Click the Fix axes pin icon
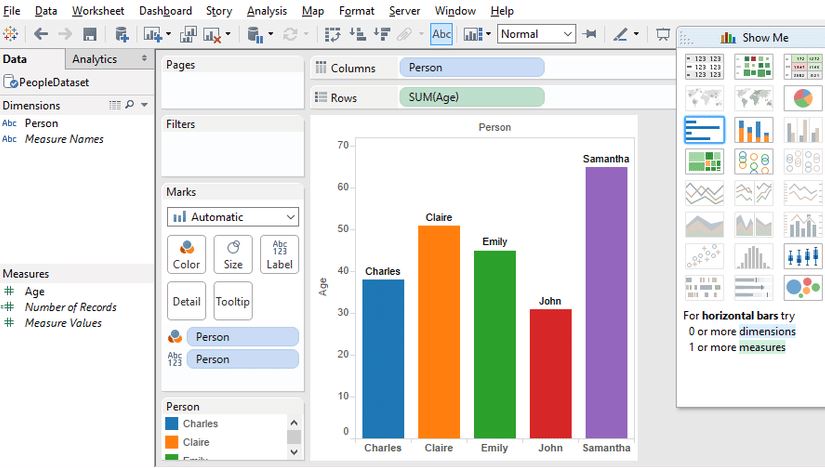 590,34
